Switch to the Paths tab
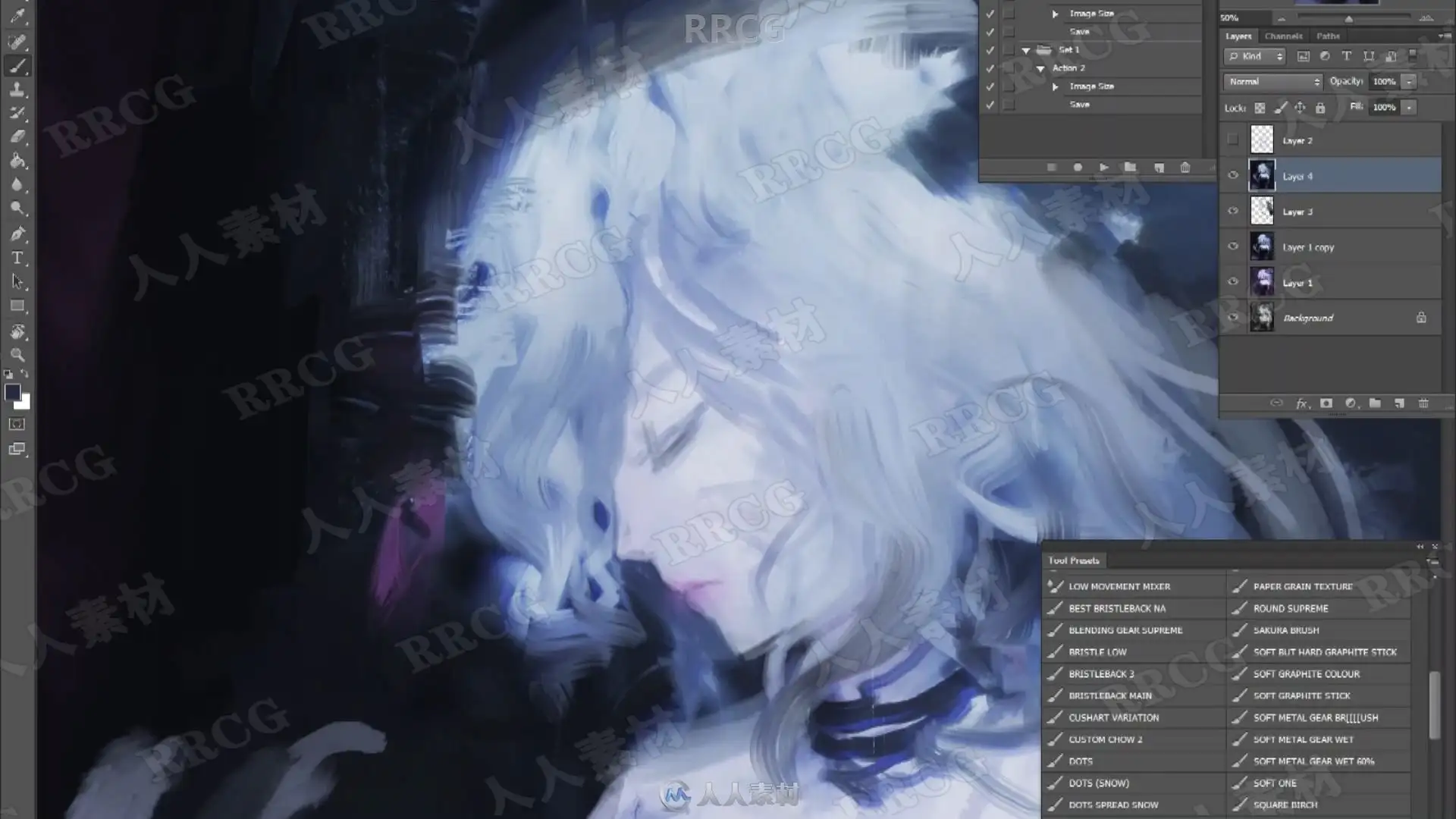Viewport: 1456px width, 819px height. click(1328, 36)
